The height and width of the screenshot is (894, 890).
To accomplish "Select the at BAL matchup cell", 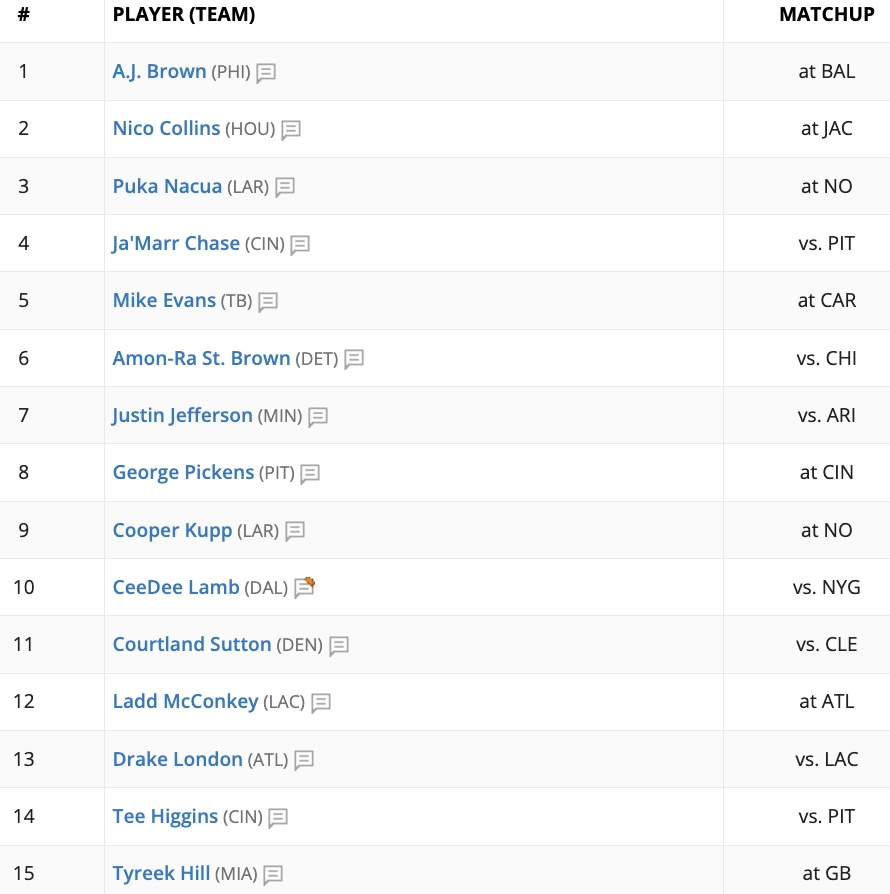I will (826, 72).
